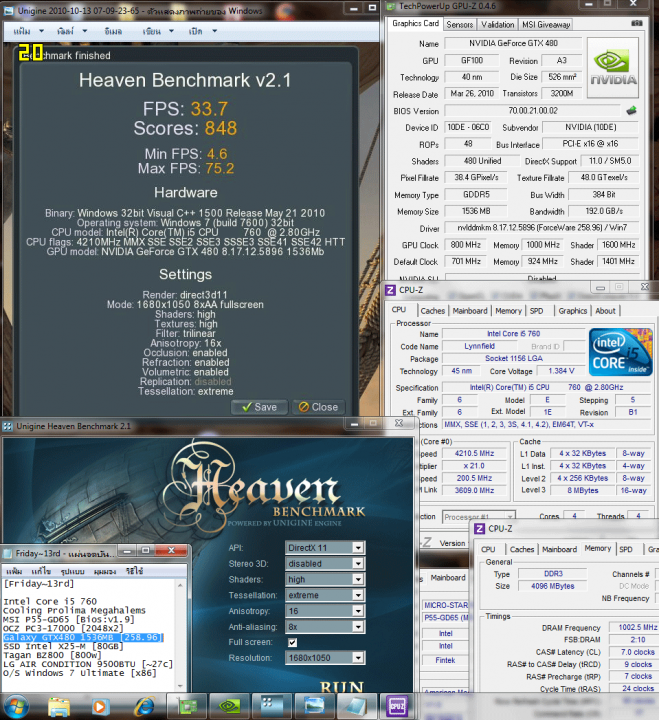Launch Windows Media Player from taskbar
This screenshot has height=720, width=659.
coord(100,707)
